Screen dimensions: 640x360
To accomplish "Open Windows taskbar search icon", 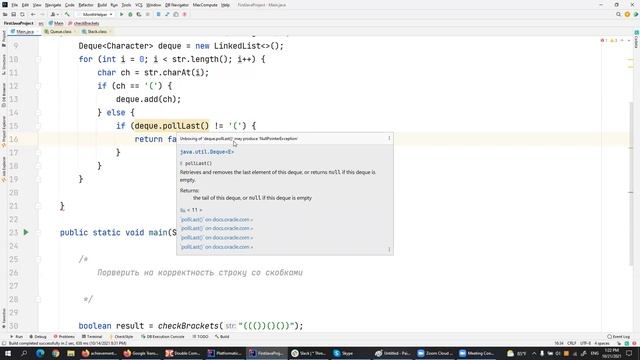I will (x=24, y=353).
